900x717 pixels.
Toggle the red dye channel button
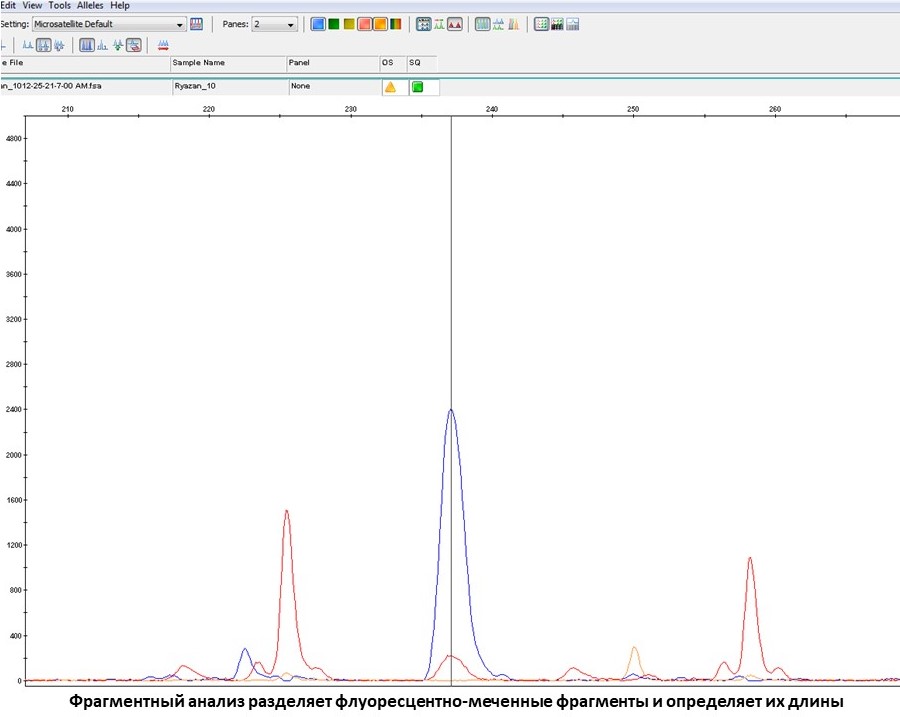click(364, 24)
